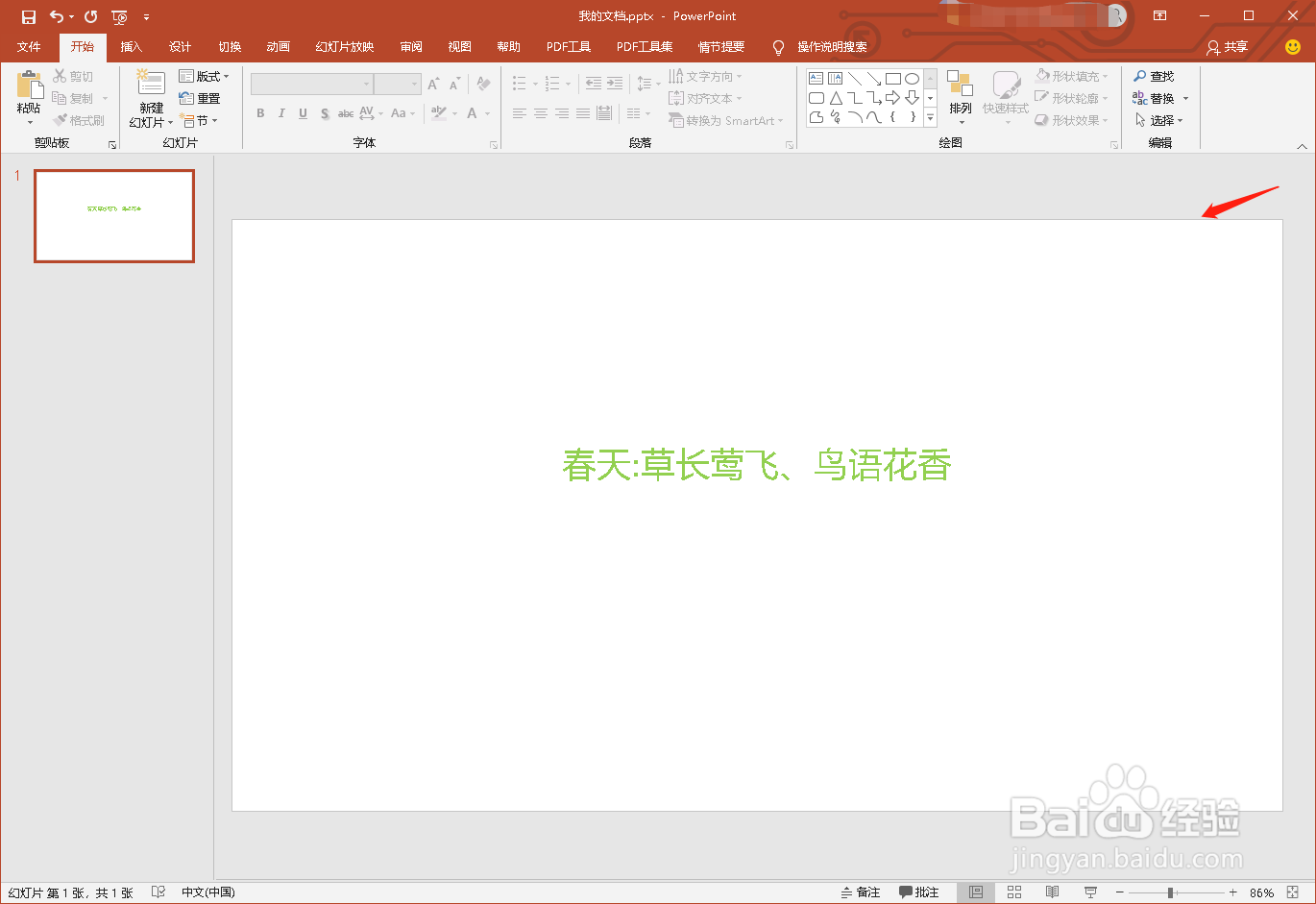1316x904 pixels.
Task: Switch to the Animations (动画) tab
Action: pyautogui.click(x=279, y=47)
